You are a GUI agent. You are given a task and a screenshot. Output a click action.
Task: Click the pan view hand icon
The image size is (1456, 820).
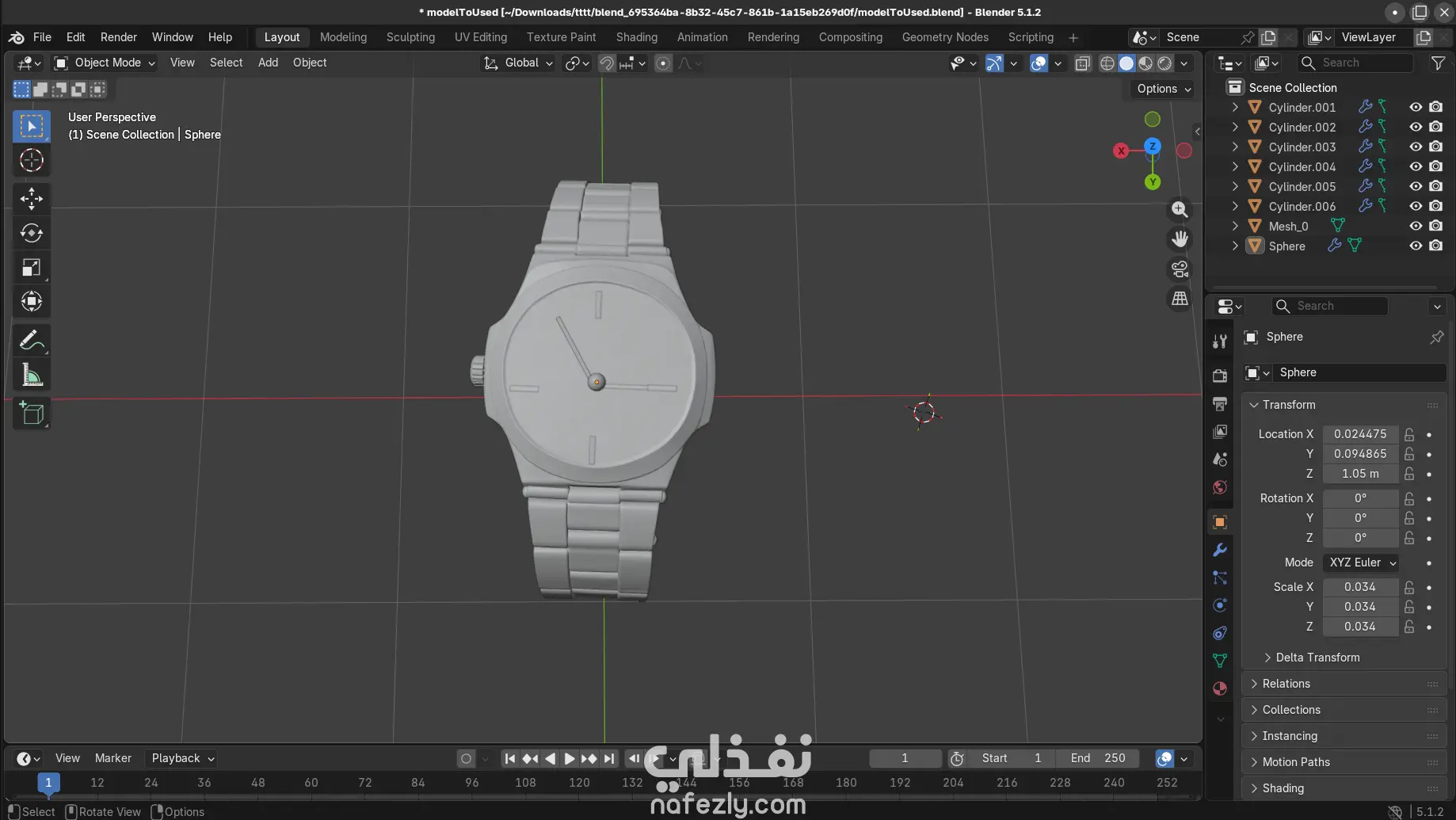point(1180,238)
